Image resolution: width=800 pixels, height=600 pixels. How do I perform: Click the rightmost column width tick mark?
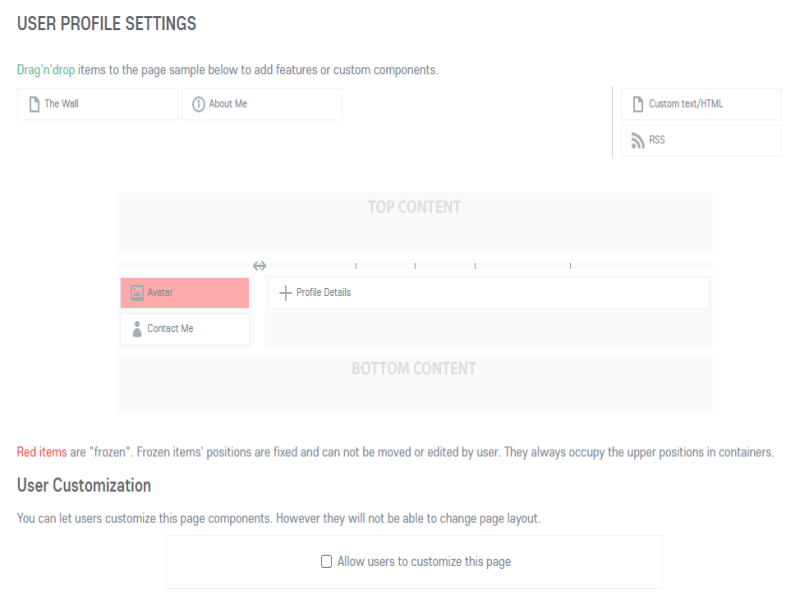tap(570, 266)
